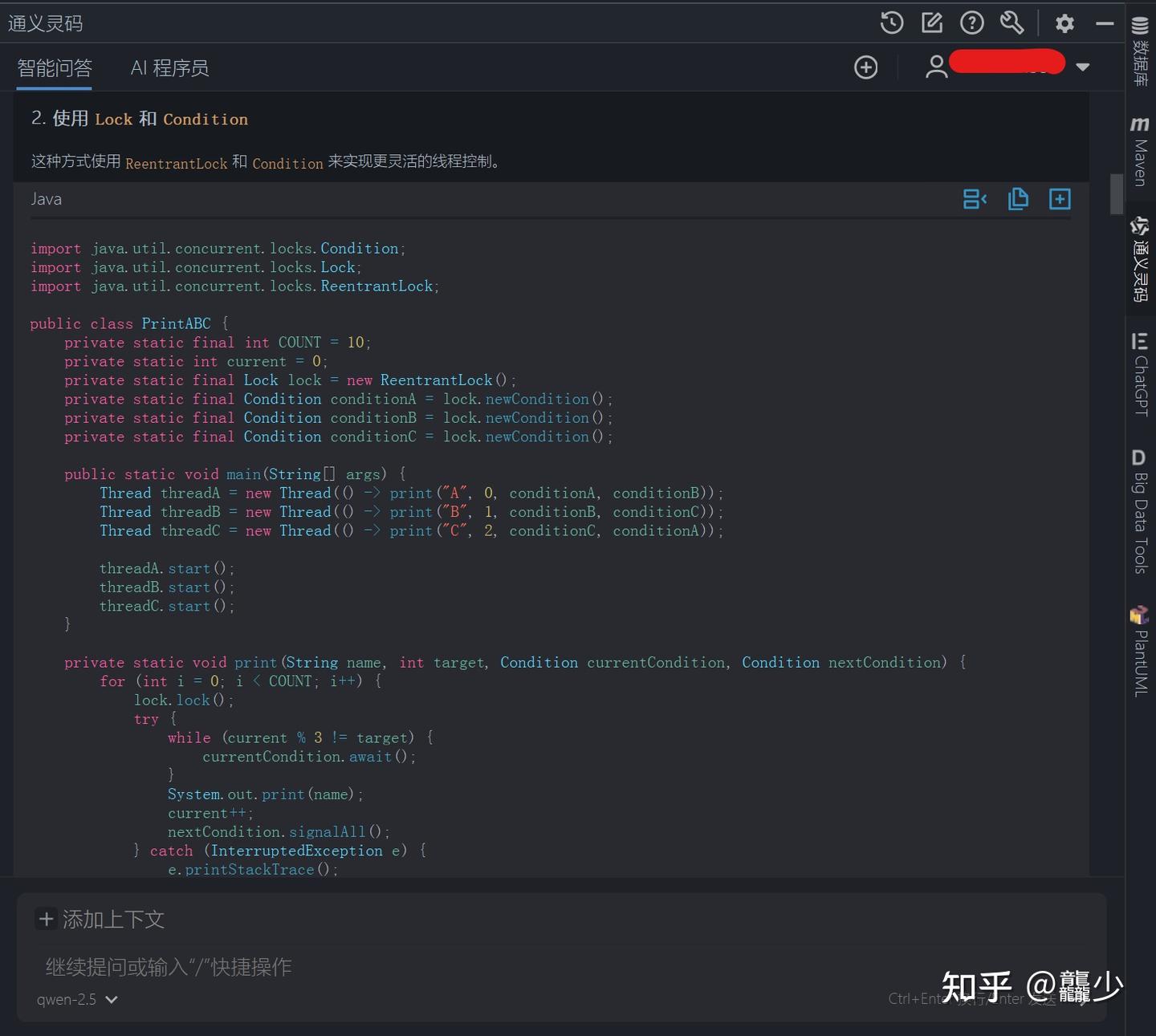Open the ChatGPT side tool window
The height and width of the screenshot is (1036, 1156).
point(1140,375)
